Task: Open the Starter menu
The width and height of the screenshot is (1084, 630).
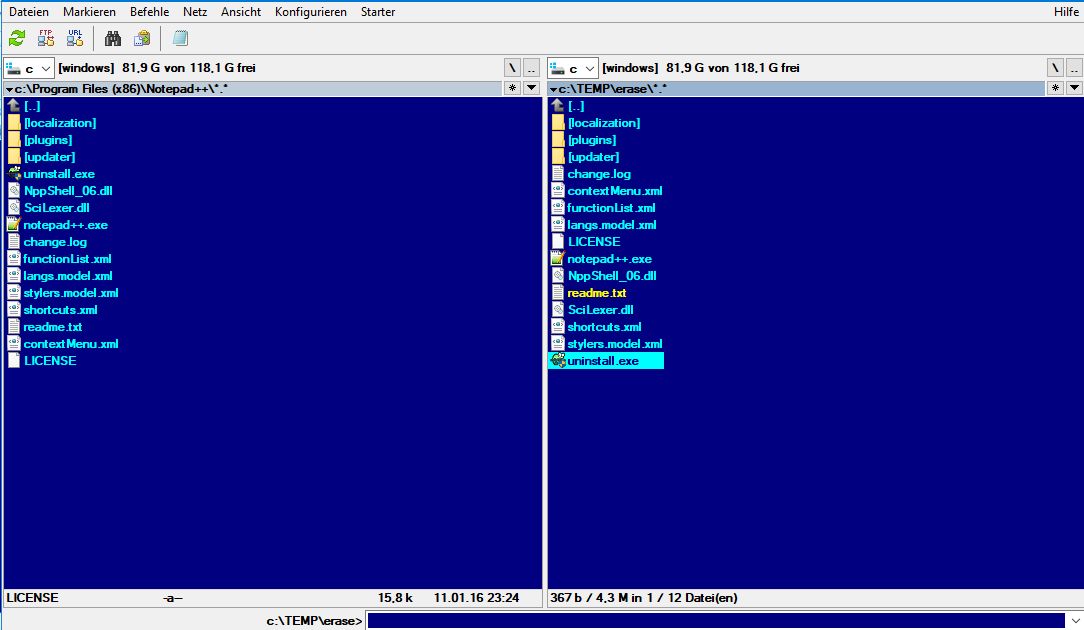Action: (377, 12)
